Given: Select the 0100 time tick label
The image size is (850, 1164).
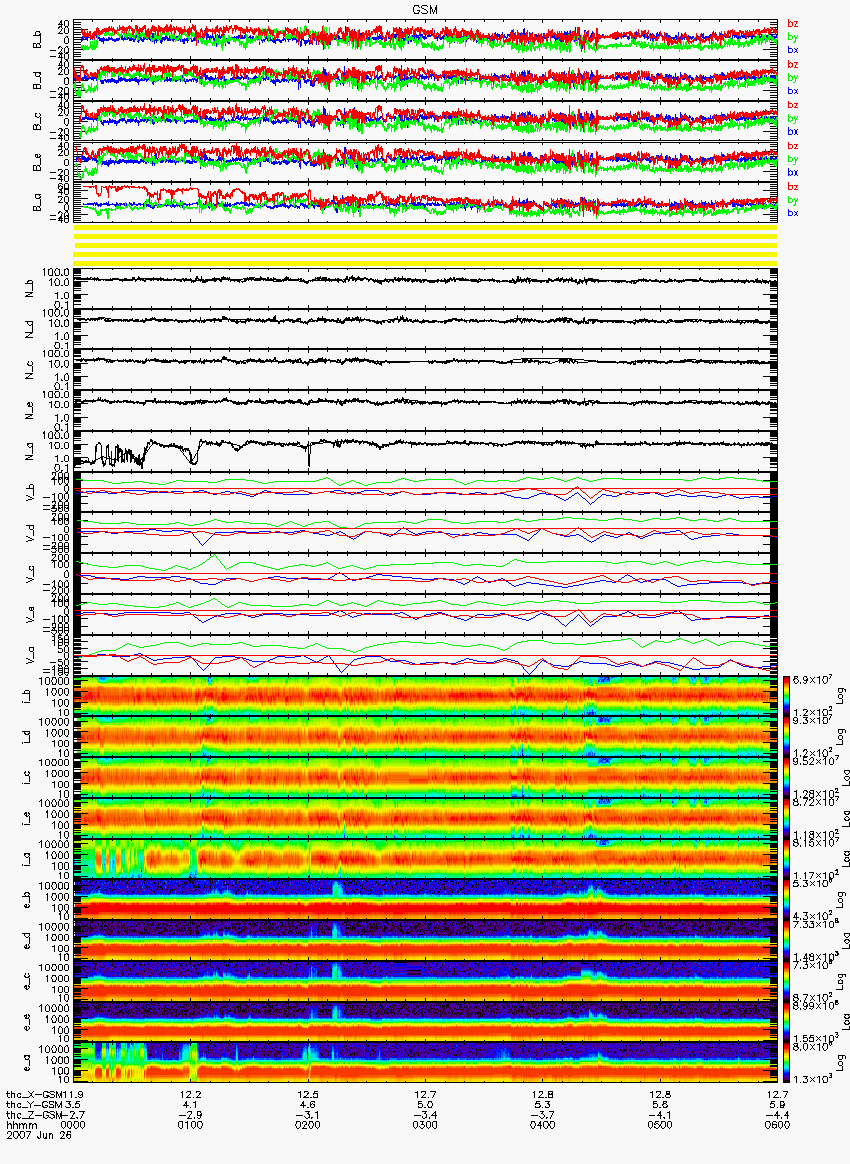Looking at the screenshot, I should click(x=191, y=1125).
